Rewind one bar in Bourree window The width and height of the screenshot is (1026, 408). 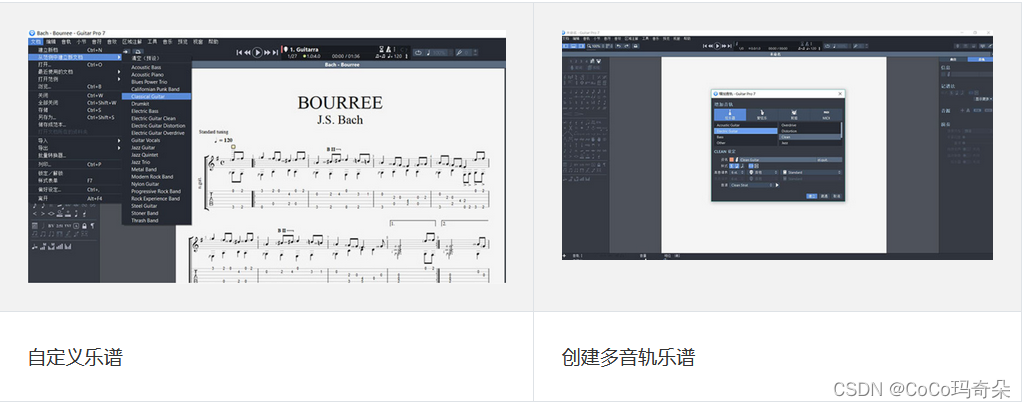point(247,52)
